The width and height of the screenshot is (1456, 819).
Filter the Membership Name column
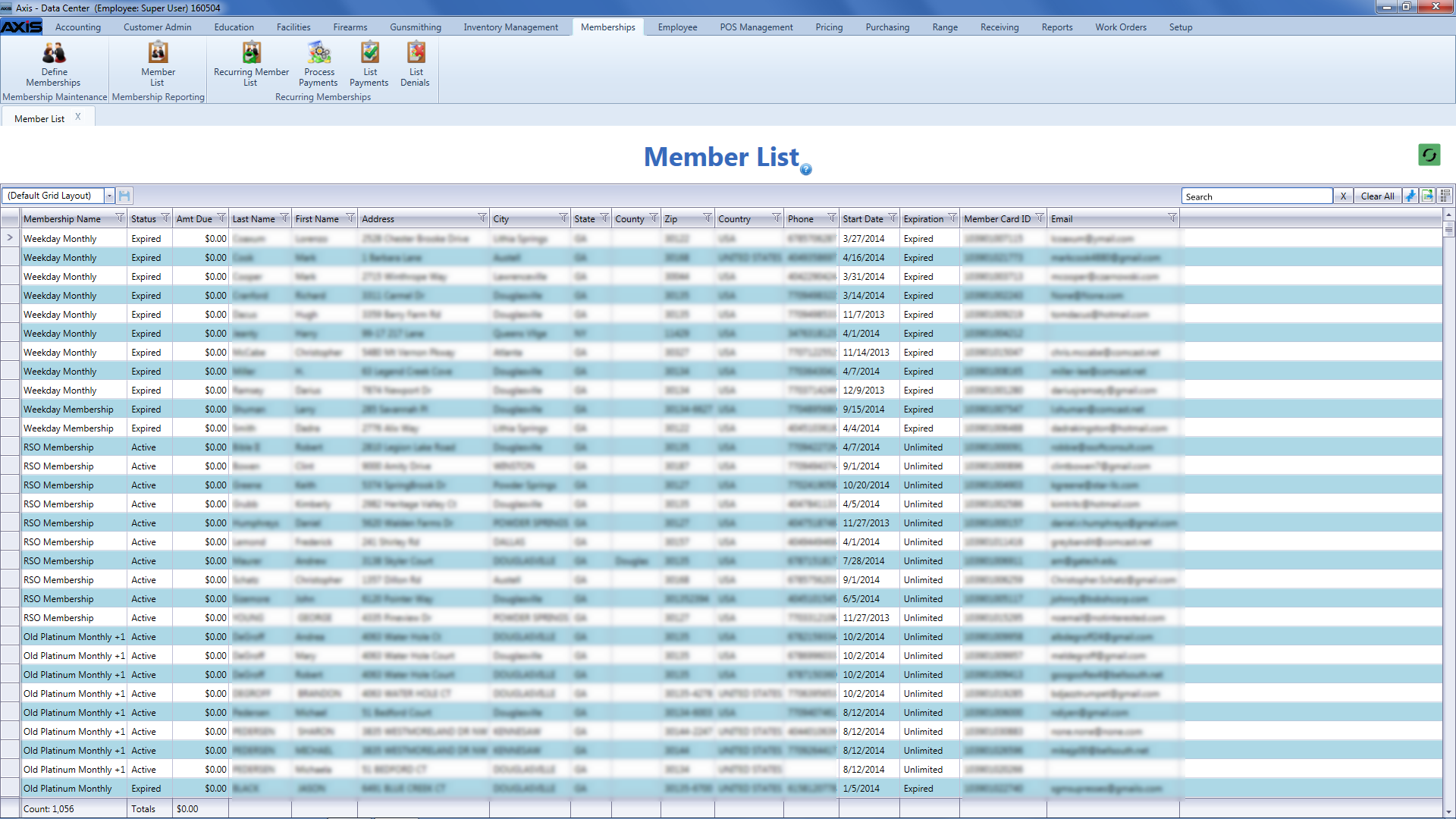119,218
